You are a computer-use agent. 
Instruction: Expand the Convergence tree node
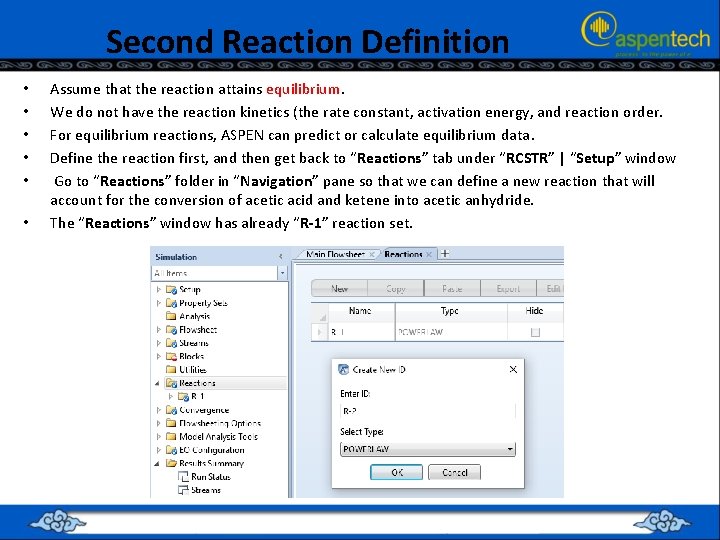coord(158,410)
